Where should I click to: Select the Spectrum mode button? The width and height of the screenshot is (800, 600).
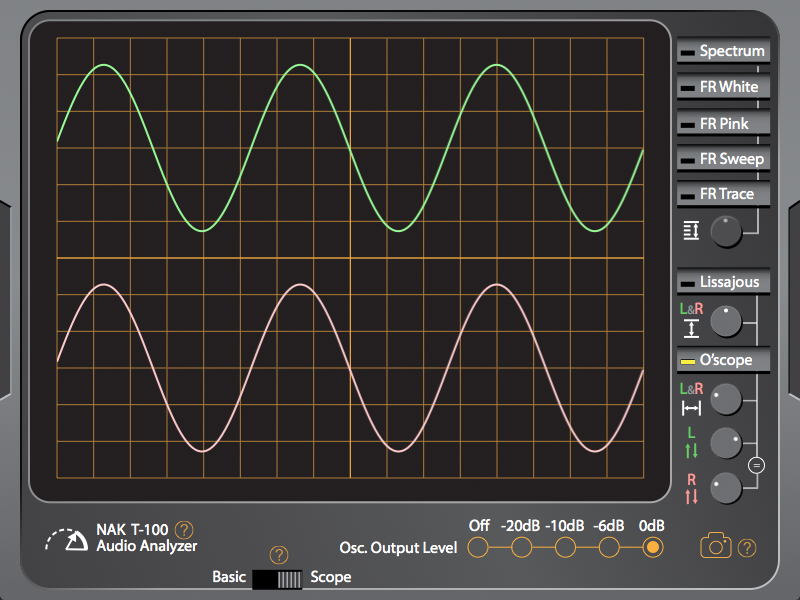click(x=723, y=51)
